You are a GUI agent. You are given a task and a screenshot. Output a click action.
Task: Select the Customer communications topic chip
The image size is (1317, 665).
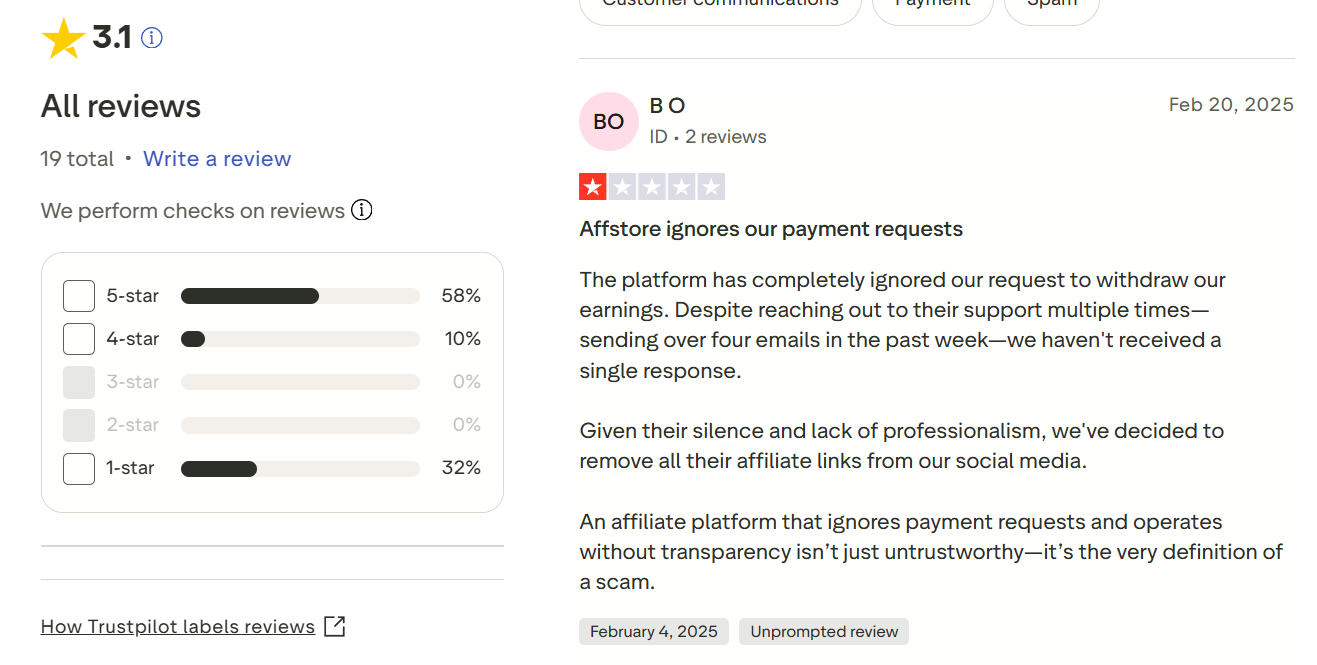pos(720,5)
